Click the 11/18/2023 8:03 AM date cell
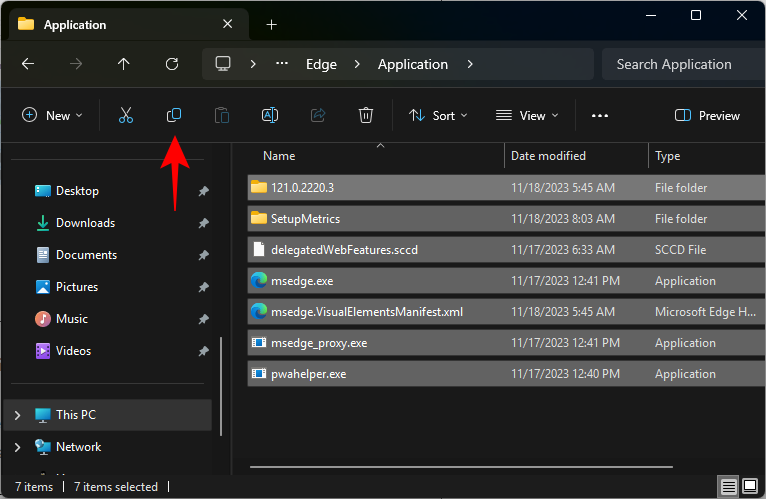The height and width of the screenshot is (499, 766). [563, 218]
